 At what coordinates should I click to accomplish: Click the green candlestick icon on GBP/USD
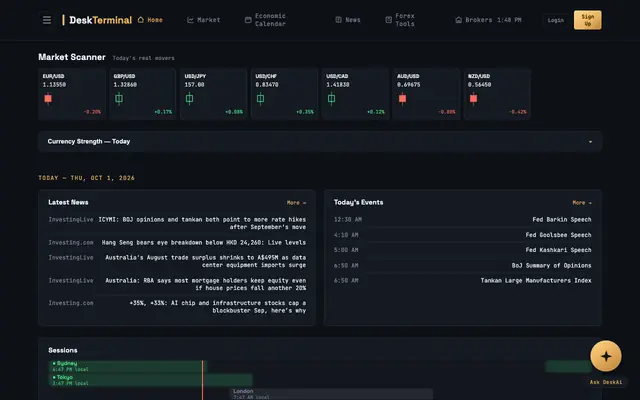point(119,98)
